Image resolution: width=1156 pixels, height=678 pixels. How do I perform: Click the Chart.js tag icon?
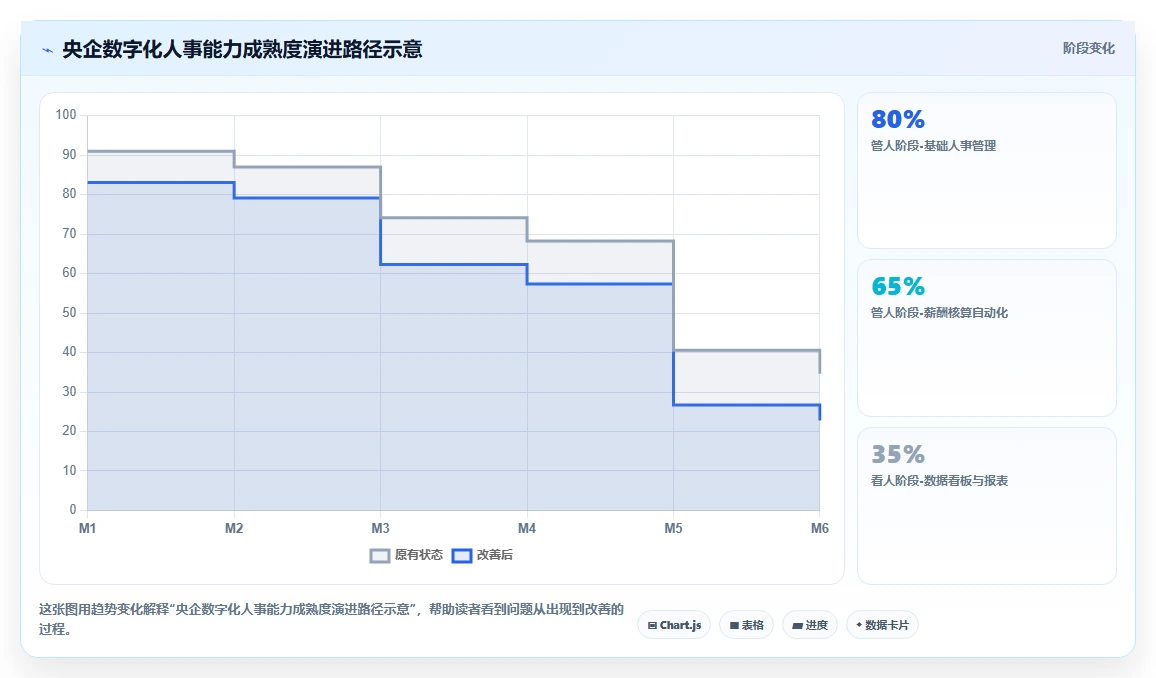click(x=652, y=625)
